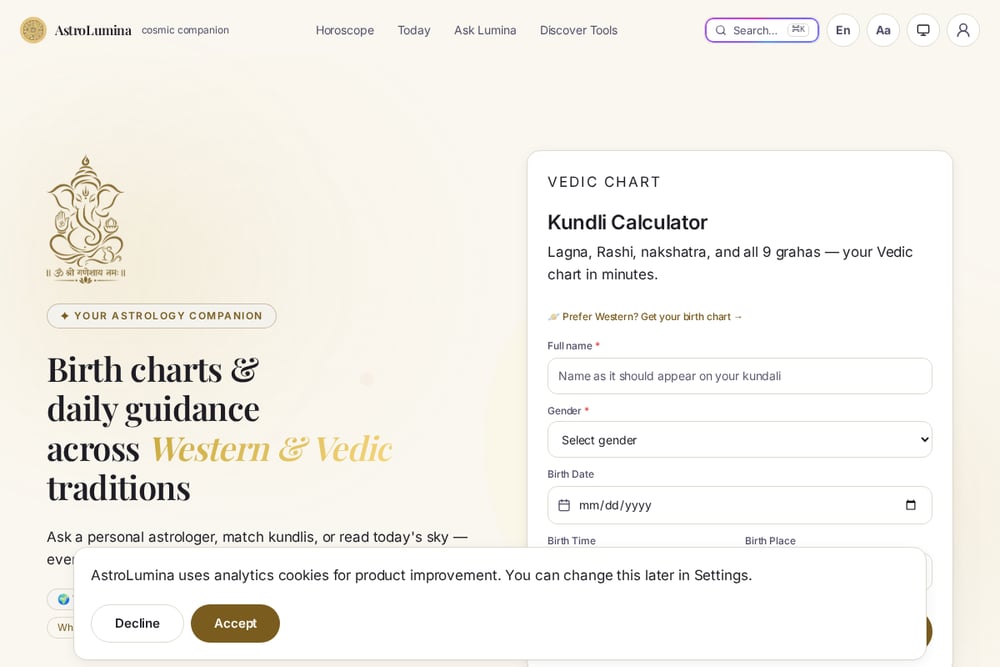Image resolution: width=1000 pixels, height=667 pixels.
Task: Click the magnifier icon in search box
Action: (x=721, y=30)
